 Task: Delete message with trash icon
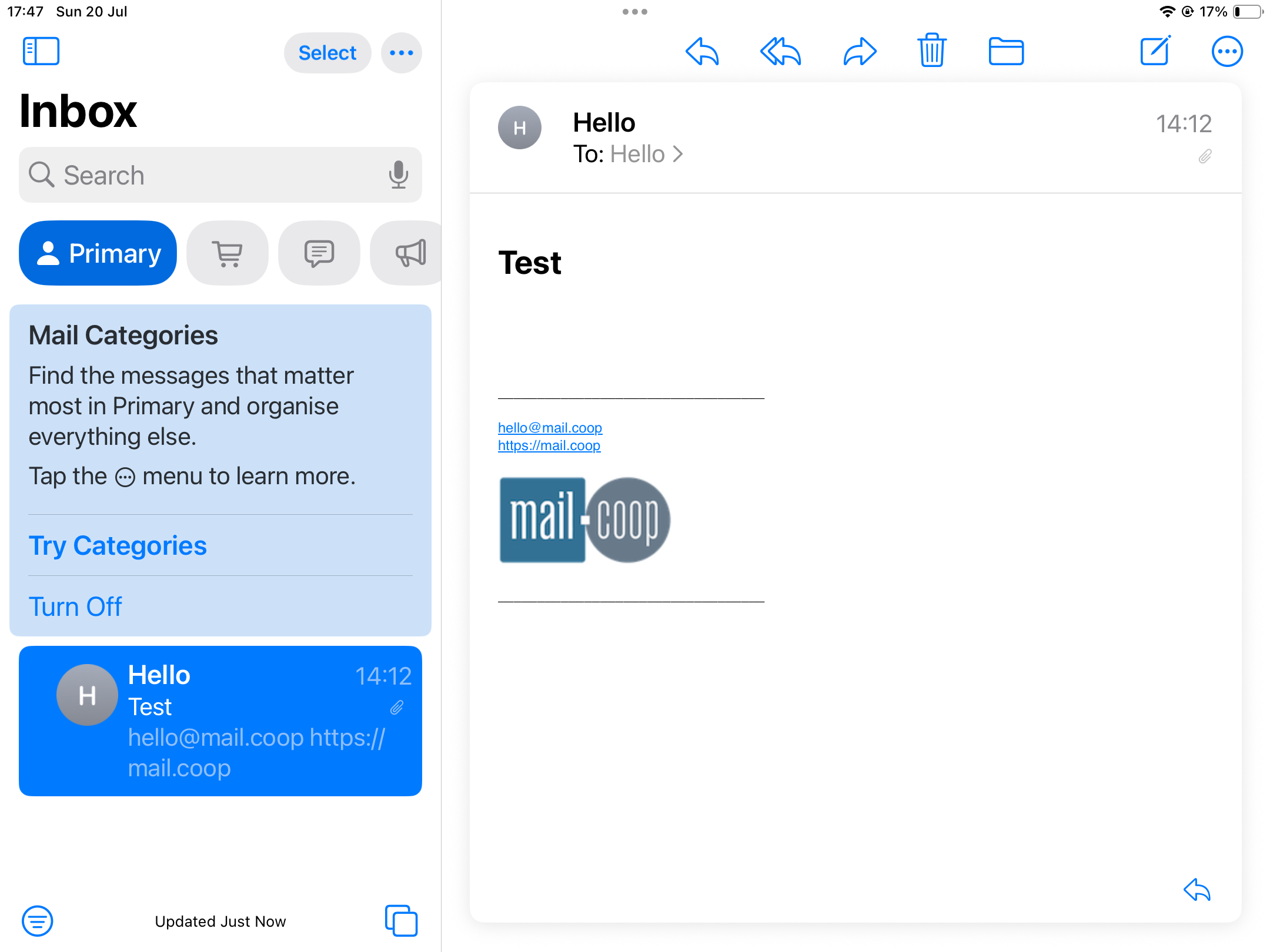(x=932, y=51)
